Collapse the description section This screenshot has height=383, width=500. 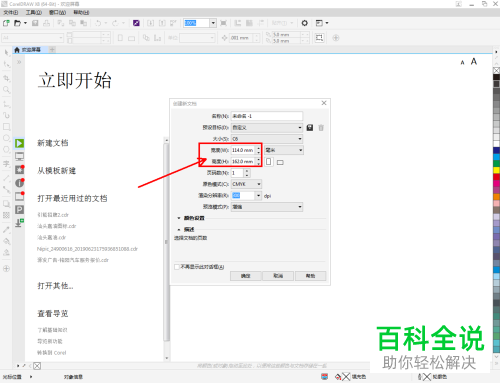pos(179,230)
